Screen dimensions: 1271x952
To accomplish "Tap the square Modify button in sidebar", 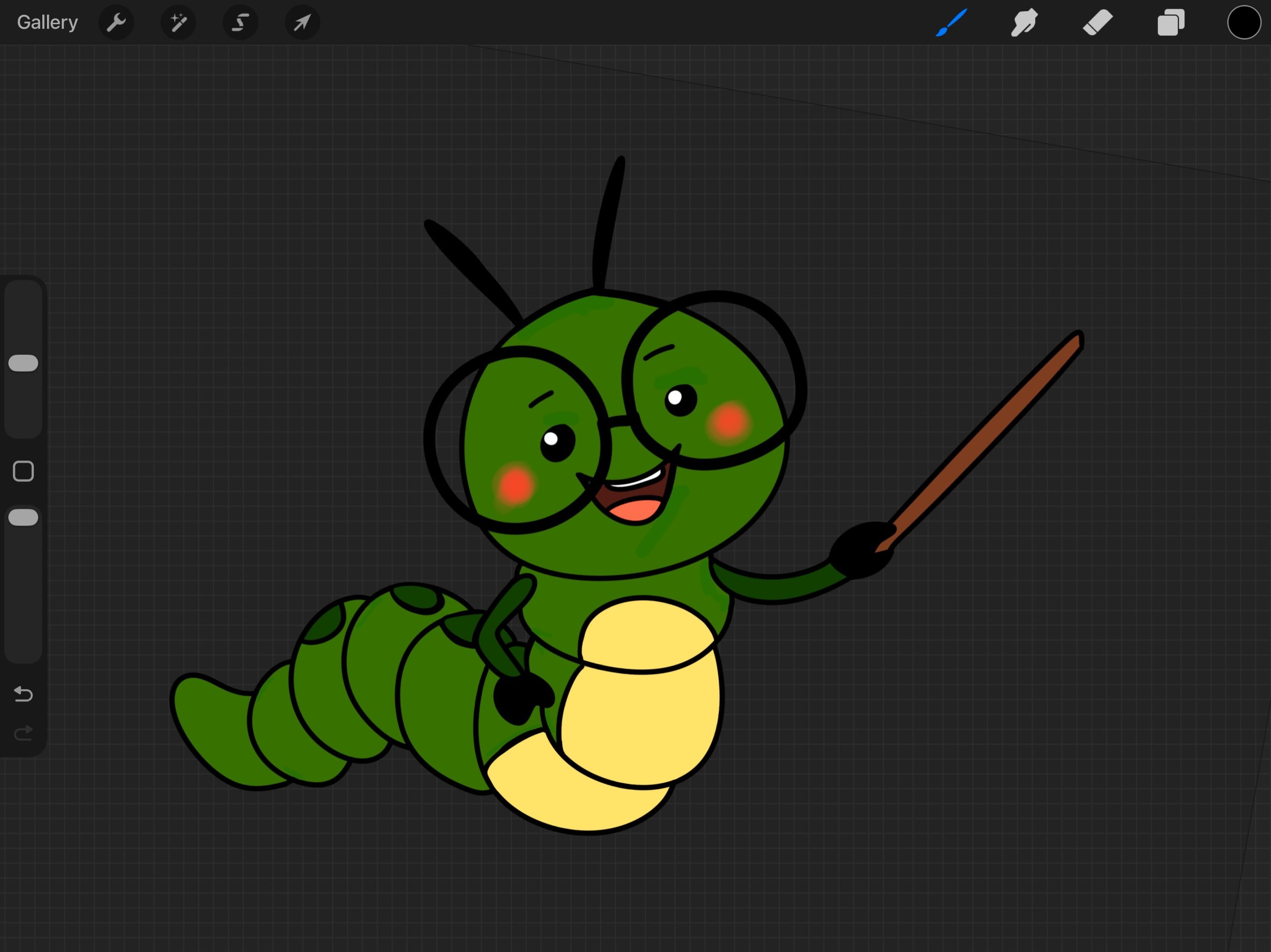I will pyautogui.click(x=23, y=471).
